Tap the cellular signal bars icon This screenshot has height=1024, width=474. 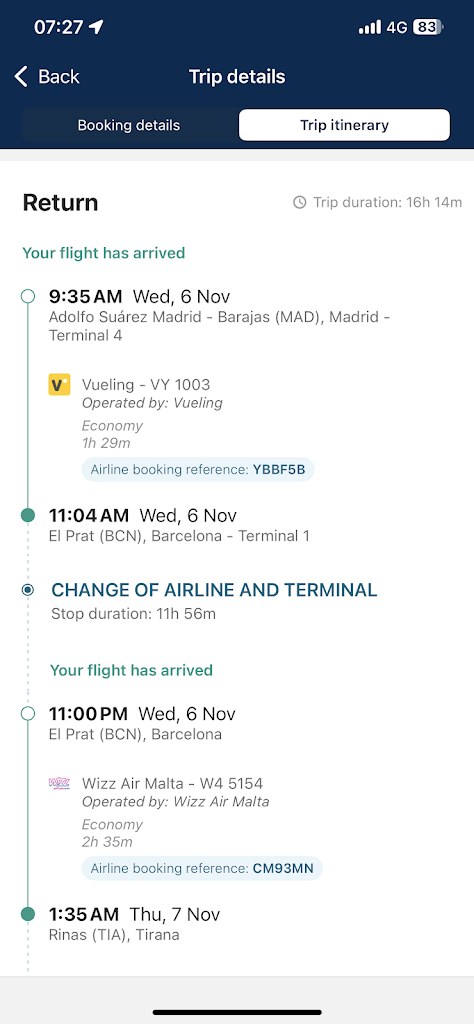point(370,27)
